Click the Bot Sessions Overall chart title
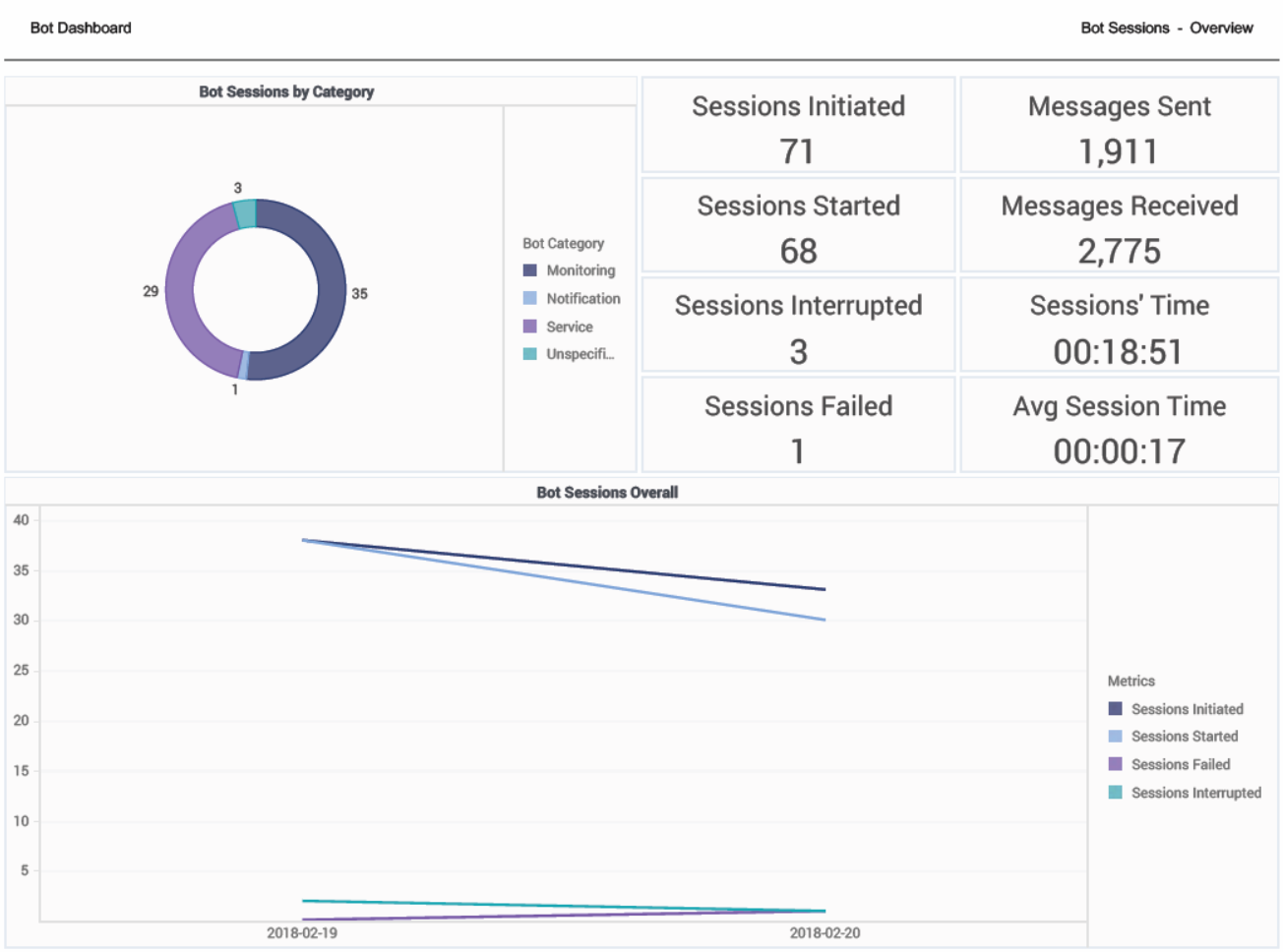 coord(607,492)
